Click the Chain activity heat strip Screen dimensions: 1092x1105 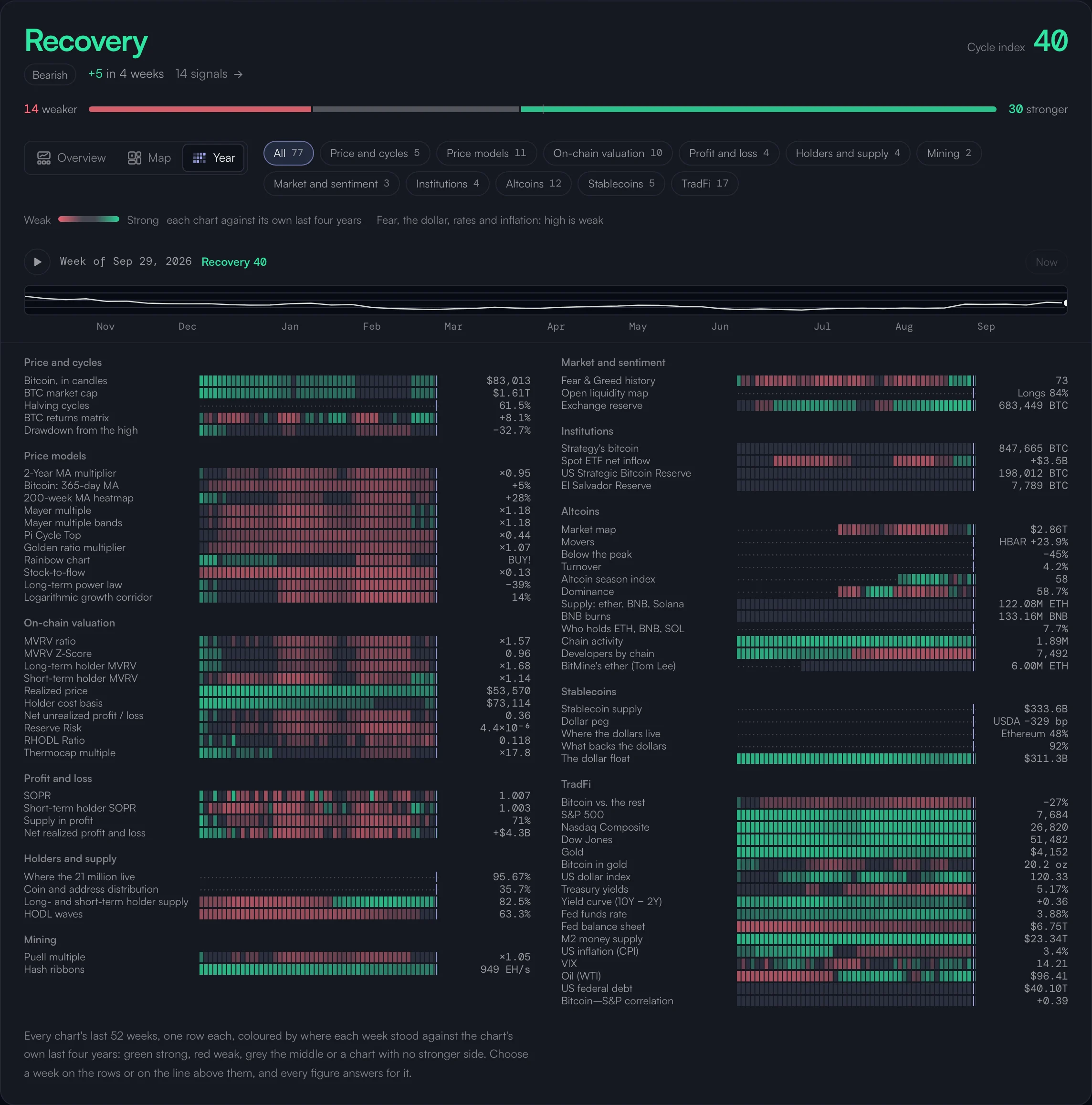click(x=856, y=641)
